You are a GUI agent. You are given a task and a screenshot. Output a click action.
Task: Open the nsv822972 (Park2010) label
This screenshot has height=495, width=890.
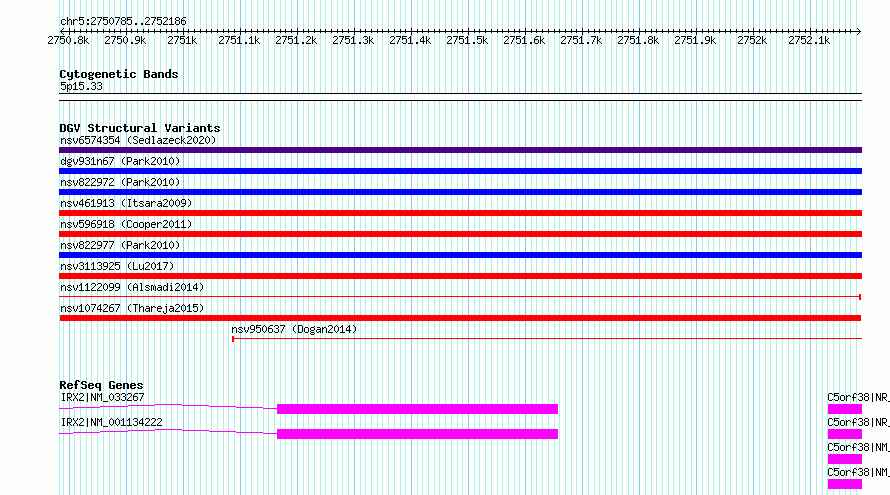pos(120,182)
